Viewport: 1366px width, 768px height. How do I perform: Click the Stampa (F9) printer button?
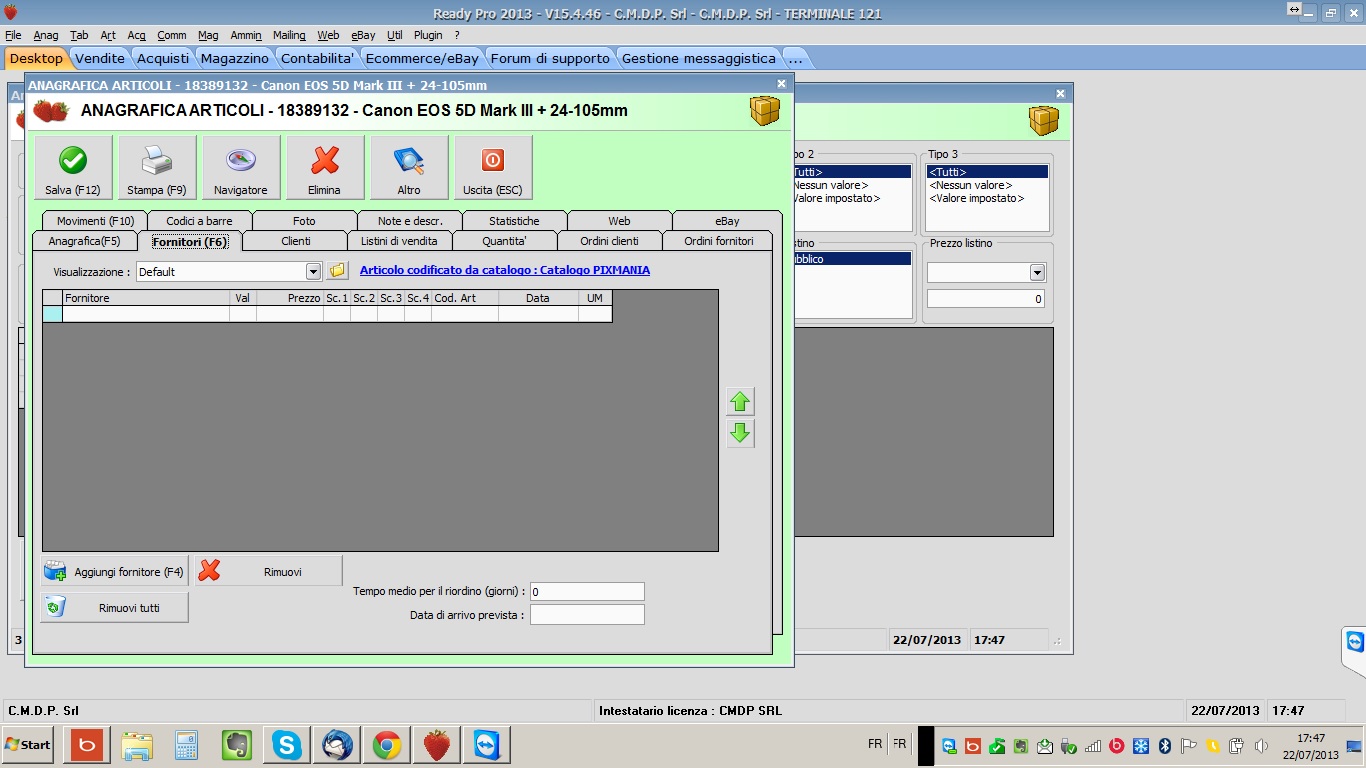point(157,167)
